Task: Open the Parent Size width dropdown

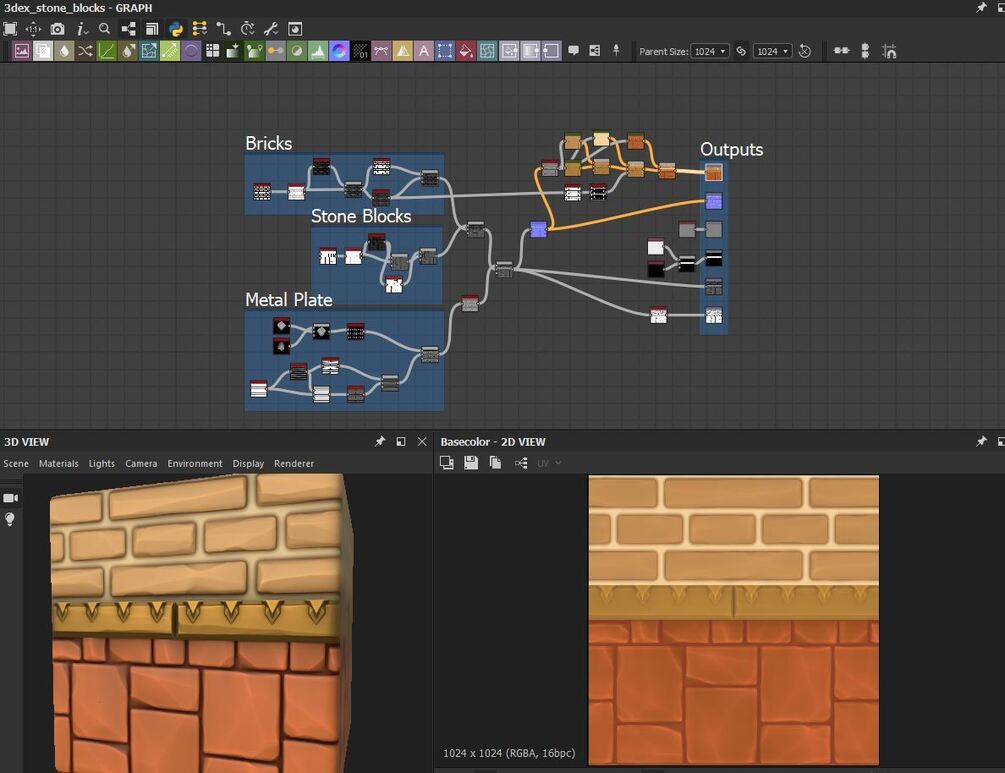Action: pos(710,51)
